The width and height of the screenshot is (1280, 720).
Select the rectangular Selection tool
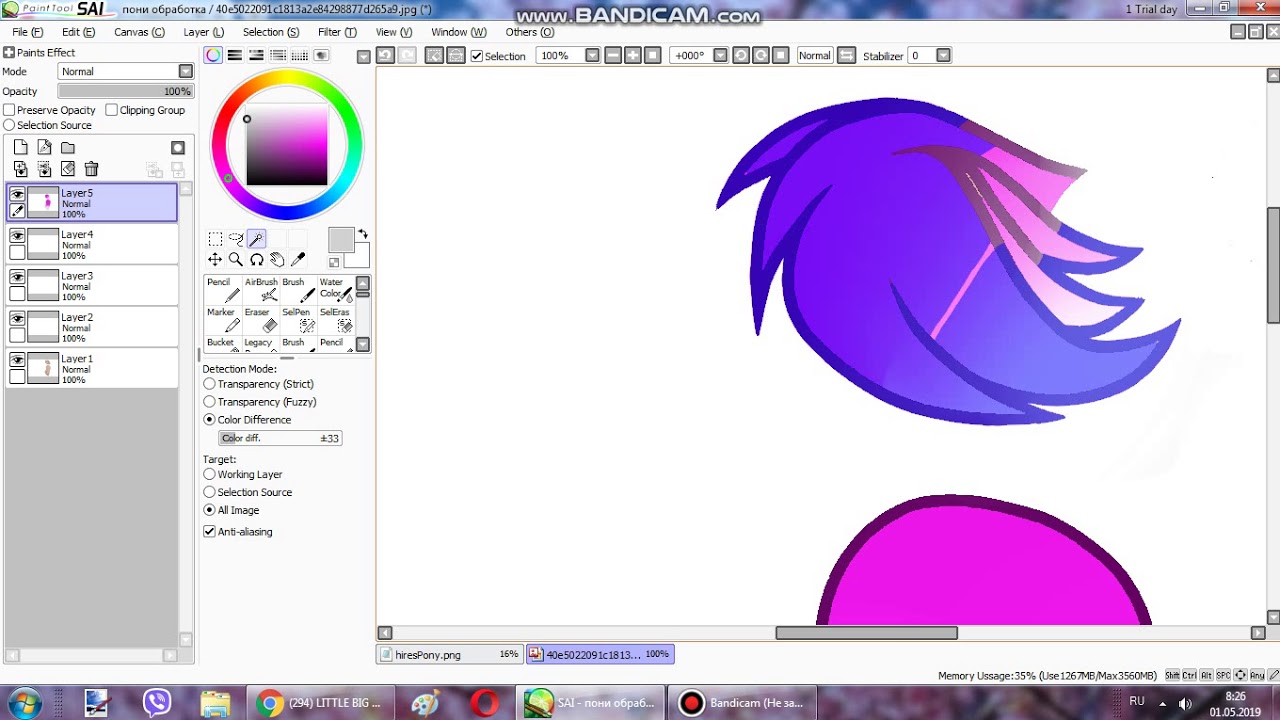pos(215,239)
